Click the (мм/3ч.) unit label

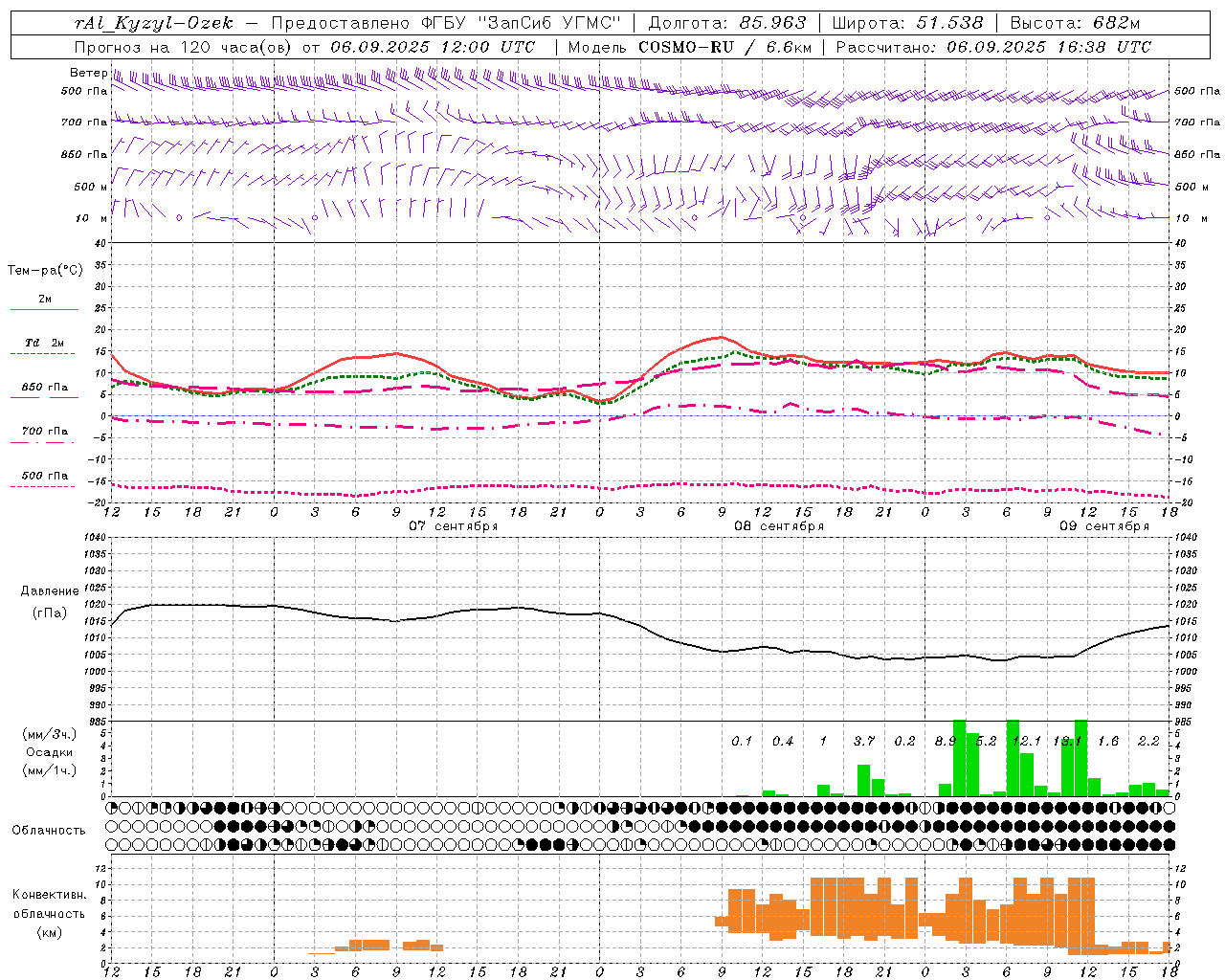[48, 735]
